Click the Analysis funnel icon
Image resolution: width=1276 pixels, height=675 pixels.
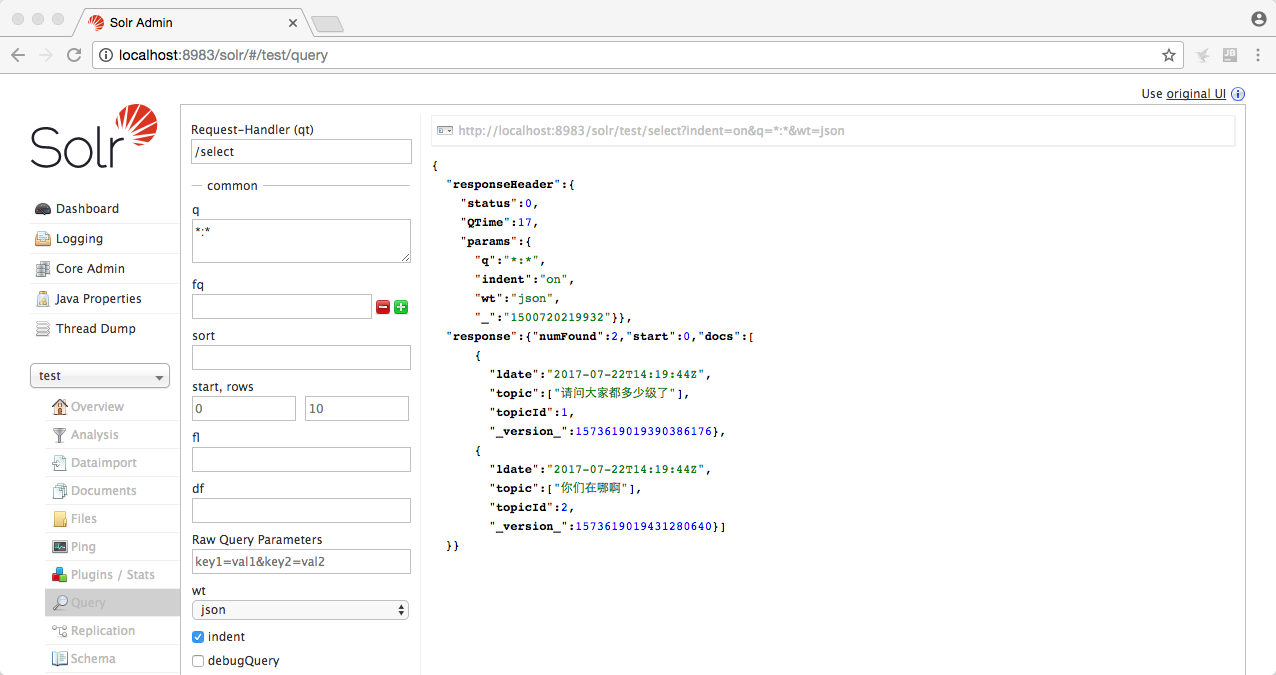click(60, 435)
